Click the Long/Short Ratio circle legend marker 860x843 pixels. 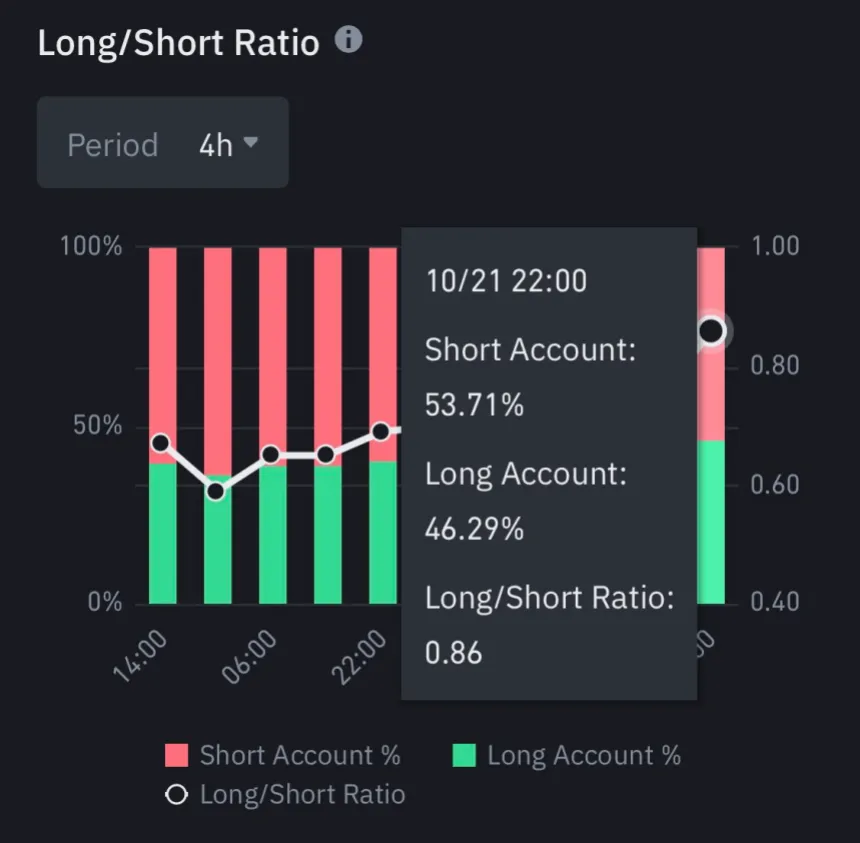point(176,794)
